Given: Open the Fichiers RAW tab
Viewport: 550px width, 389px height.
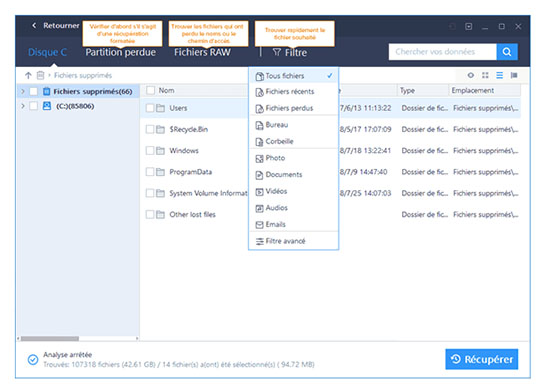Looking at the screenshot, I should click(x=202, y=52).
